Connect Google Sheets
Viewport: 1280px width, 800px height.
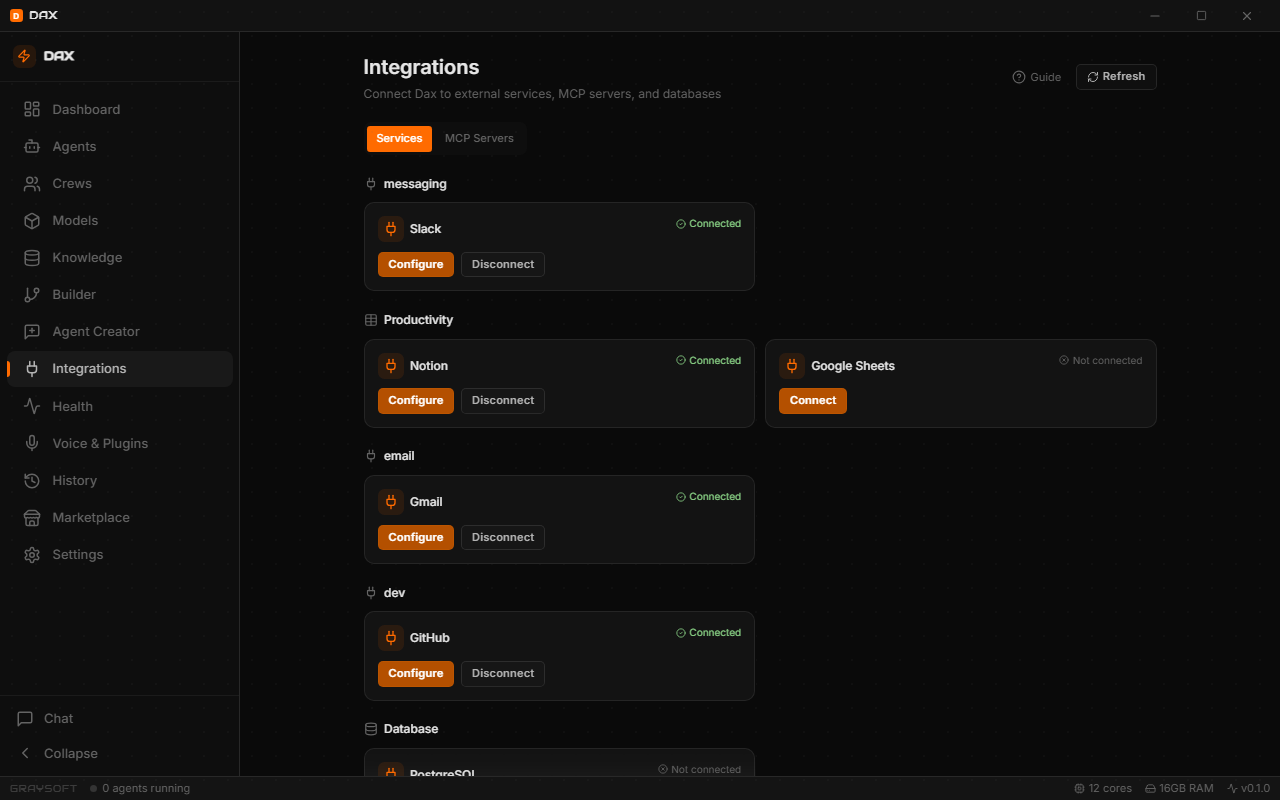pyautogui.click(x=813, y=400)
